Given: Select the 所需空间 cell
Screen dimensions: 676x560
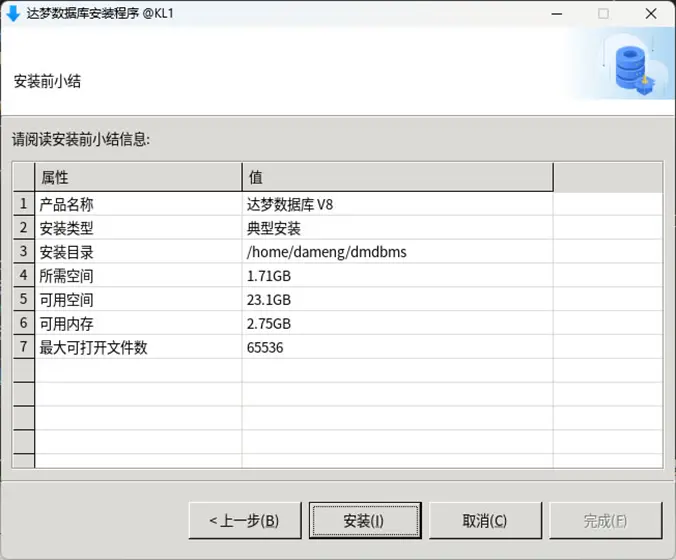Looking at the screenshot, I should click(138, 275).
